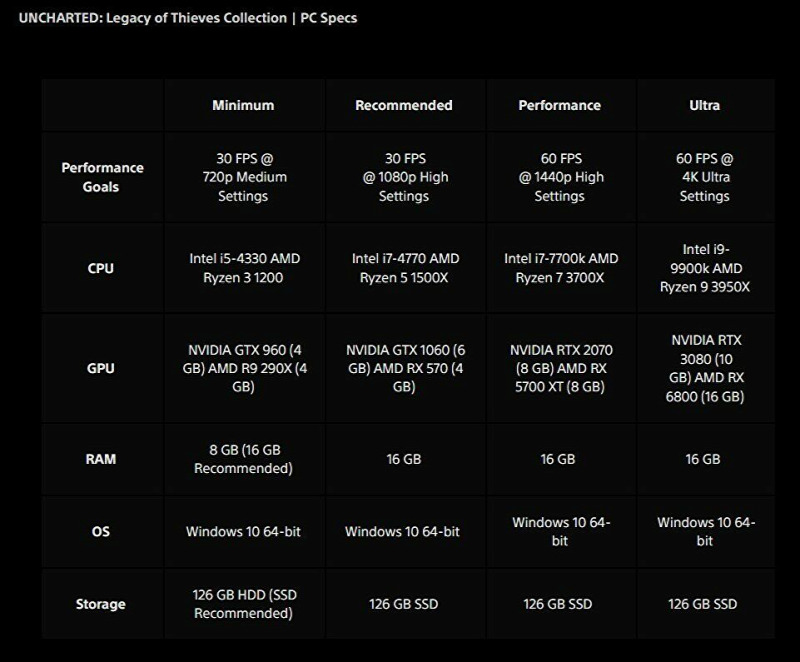Click the 8 GB RAM minimum cell

pos(243,459)
